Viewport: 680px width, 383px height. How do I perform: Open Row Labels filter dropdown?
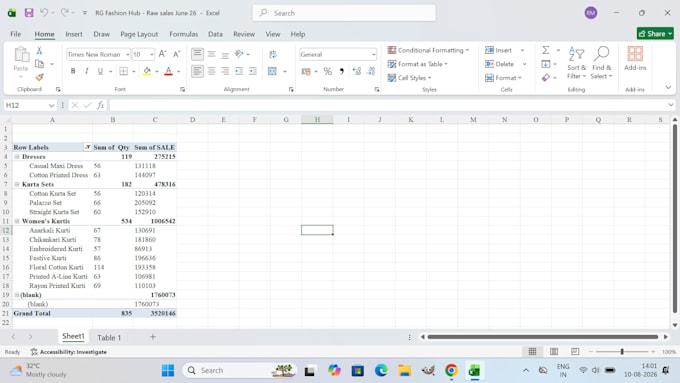coord(87,147)
